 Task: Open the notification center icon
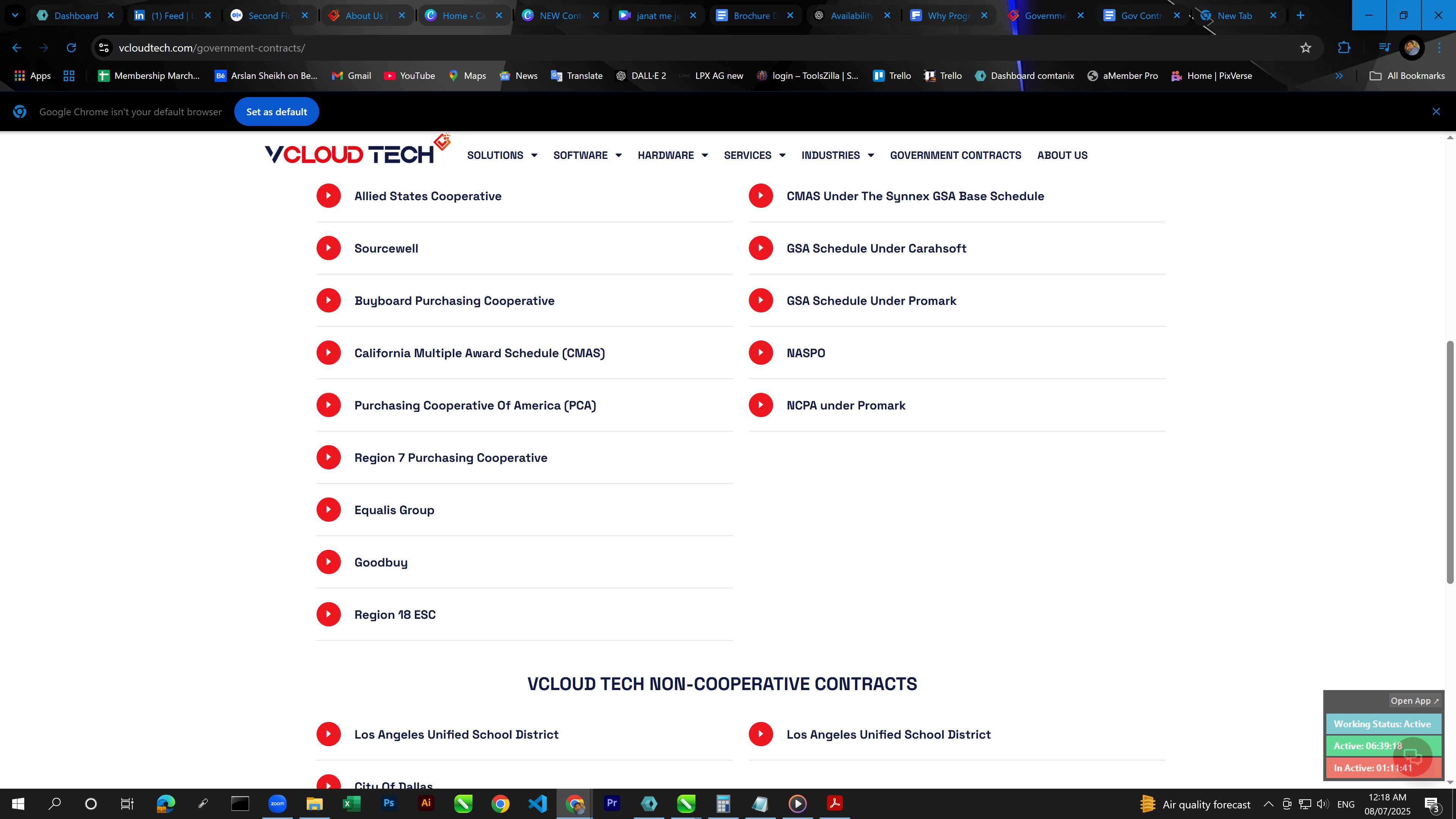click(x=1432, y=804)
